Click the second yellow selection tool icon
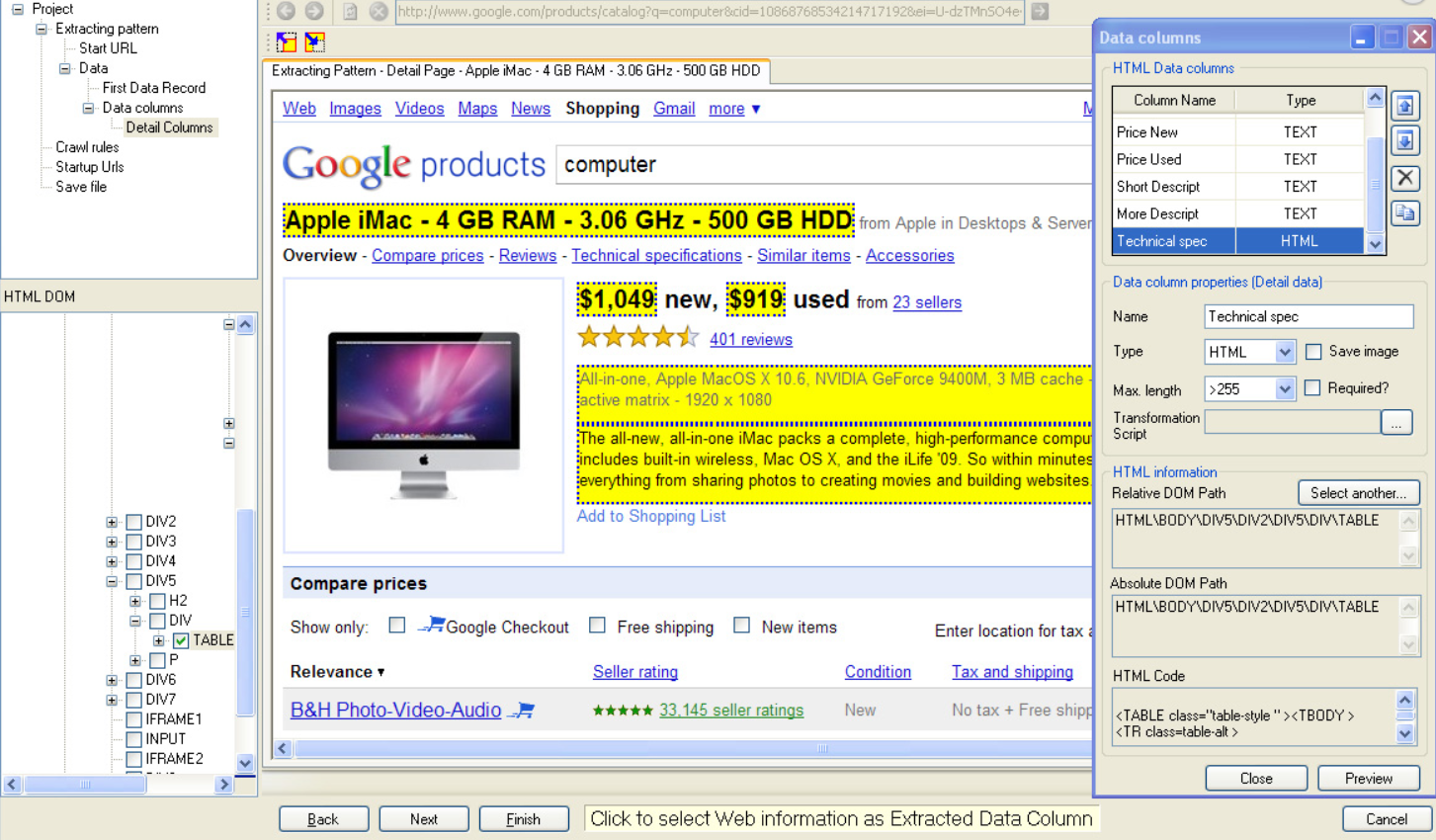This screenshot has height=840, width=1436. pyautogui.click(x=315, y=42)
